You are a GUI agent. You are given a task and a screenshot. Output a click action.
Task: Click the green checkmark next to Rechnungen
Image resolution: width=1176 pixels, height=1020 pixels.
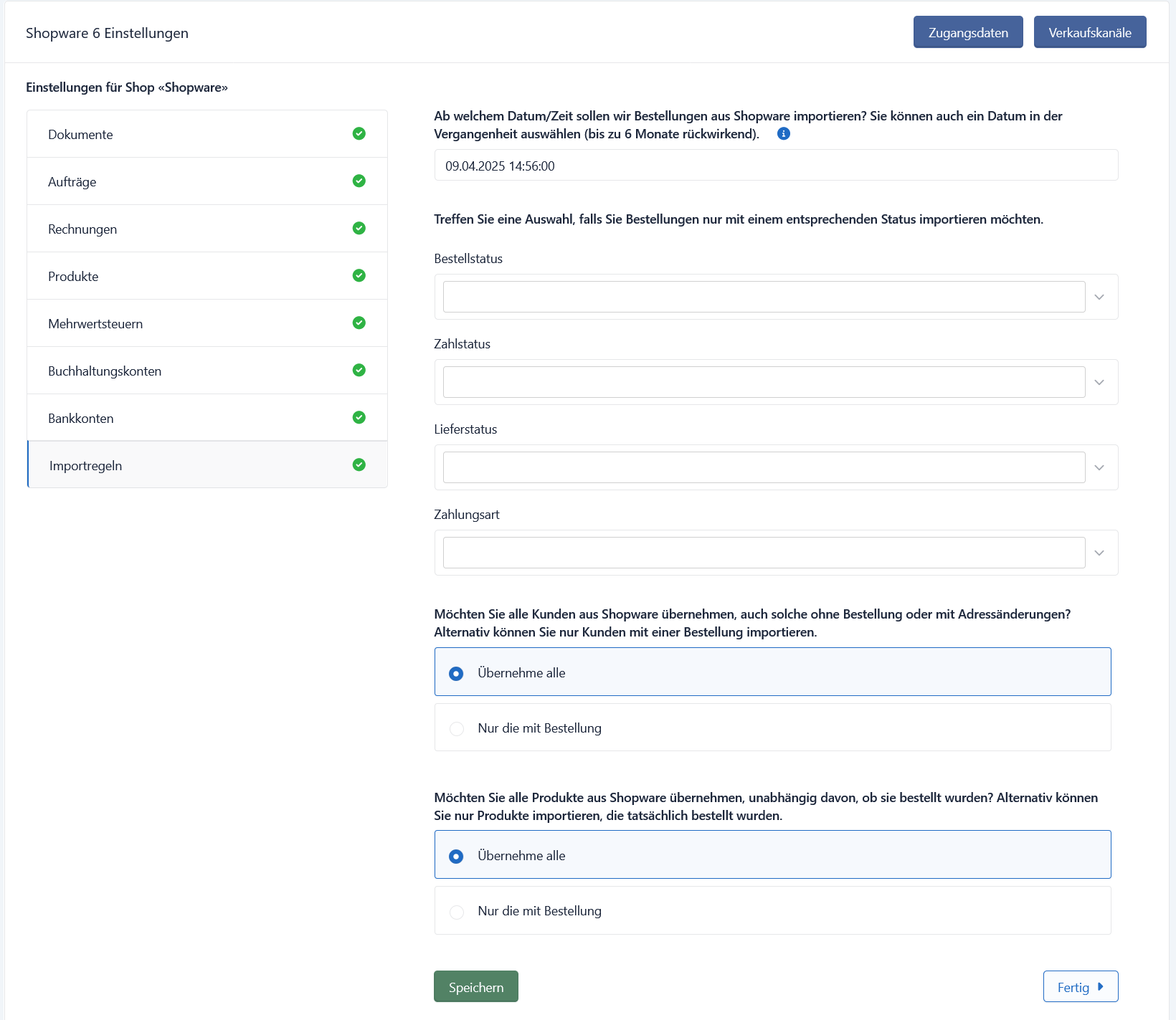tap(359, 228)
